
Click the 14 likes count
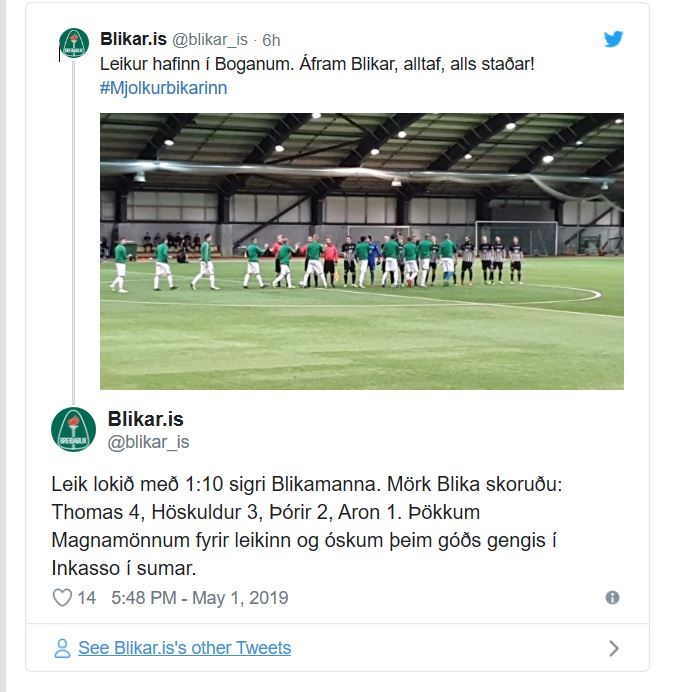click(x=86, y=598)
